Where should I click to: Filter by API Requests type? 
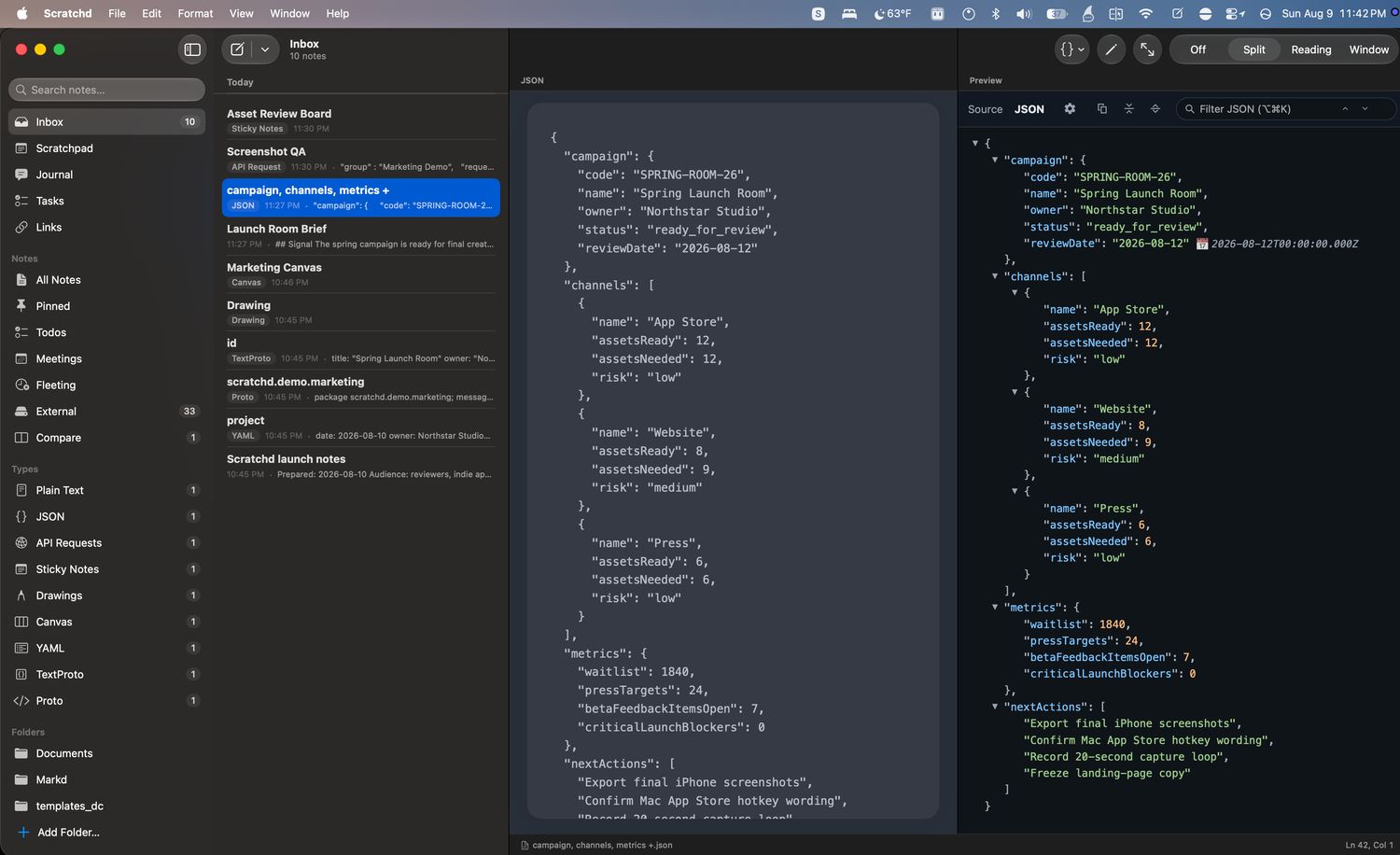point(107,543)
